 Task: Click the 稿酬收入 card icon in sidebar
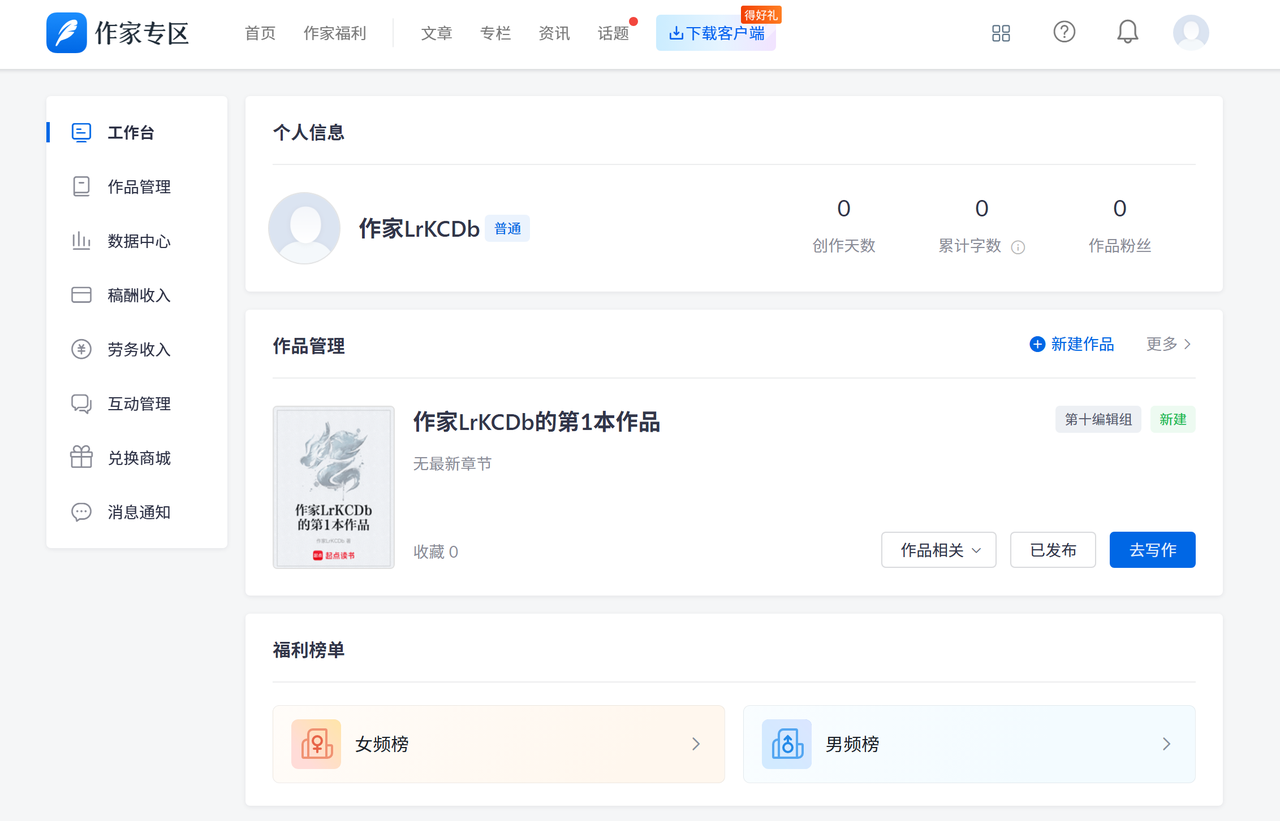click(x=81, y=295)
